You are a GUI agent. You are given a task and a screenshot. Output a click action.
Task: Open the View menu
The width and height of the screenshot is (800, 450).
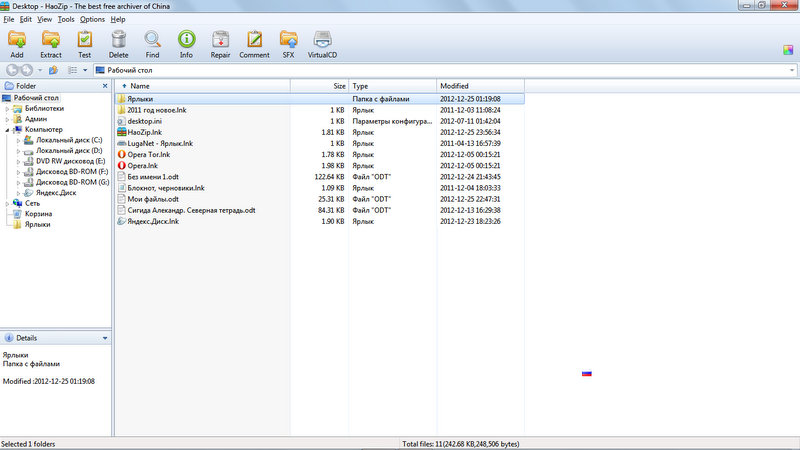pos(44,19)
